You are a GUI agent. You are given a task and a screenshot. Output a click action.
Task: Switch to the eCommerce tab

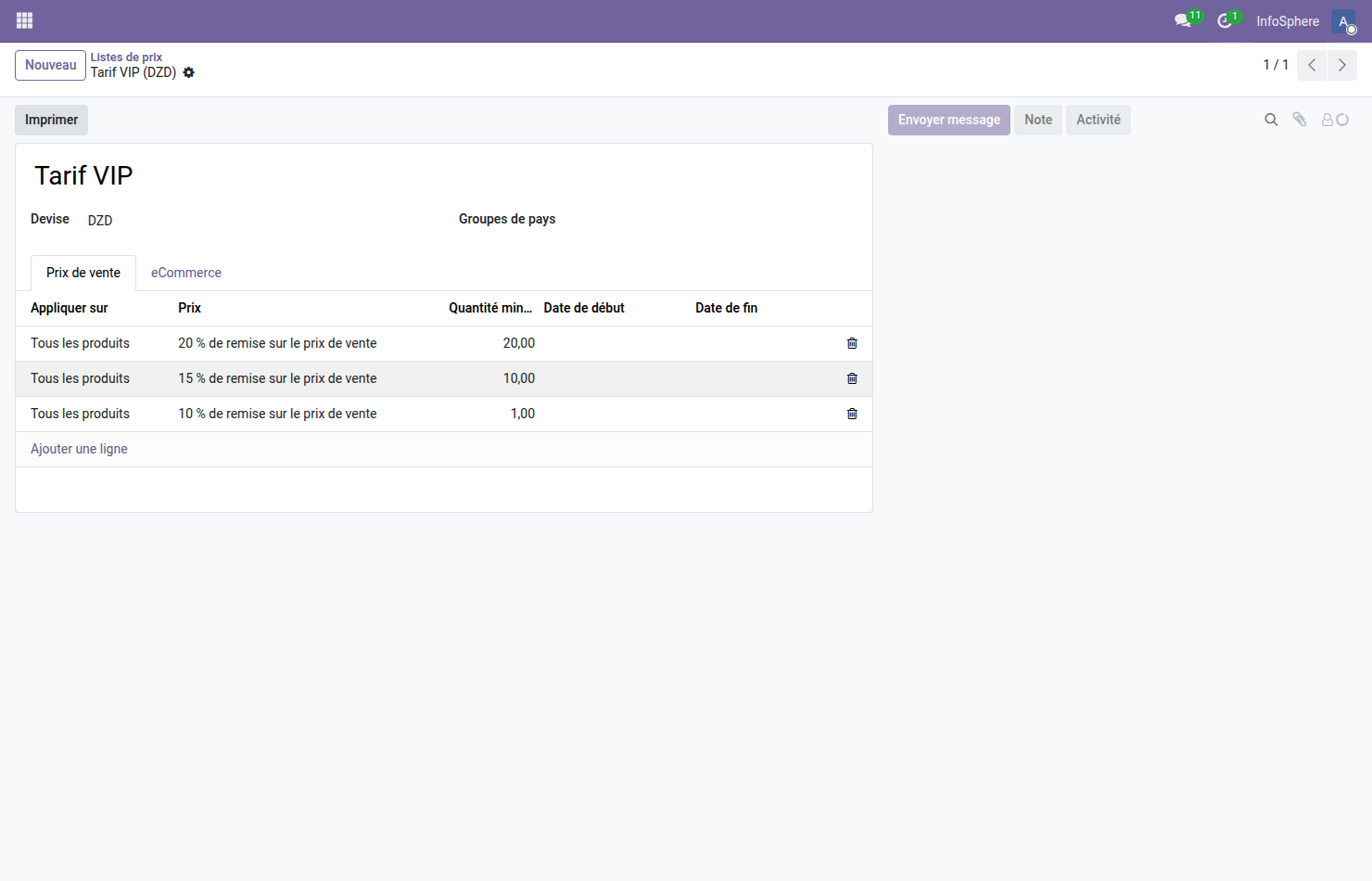185,273
